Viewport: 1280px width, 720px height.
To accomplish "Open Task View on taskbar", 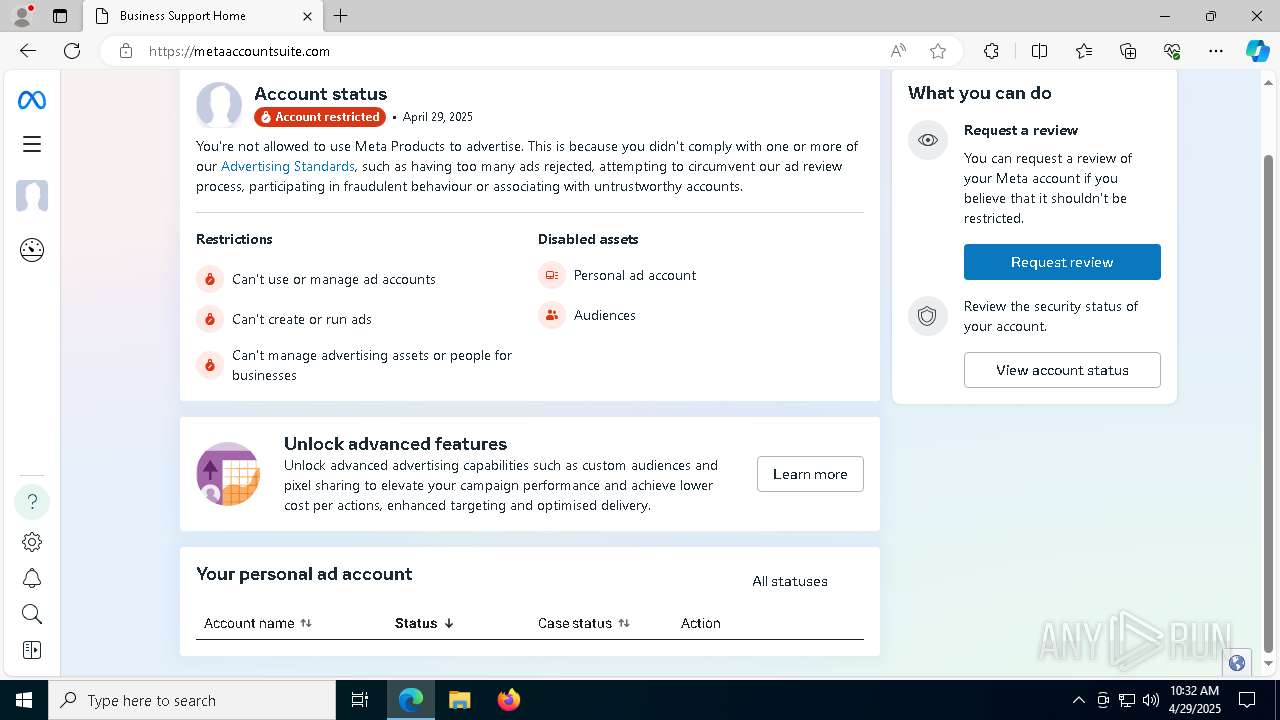I will 360,700.
